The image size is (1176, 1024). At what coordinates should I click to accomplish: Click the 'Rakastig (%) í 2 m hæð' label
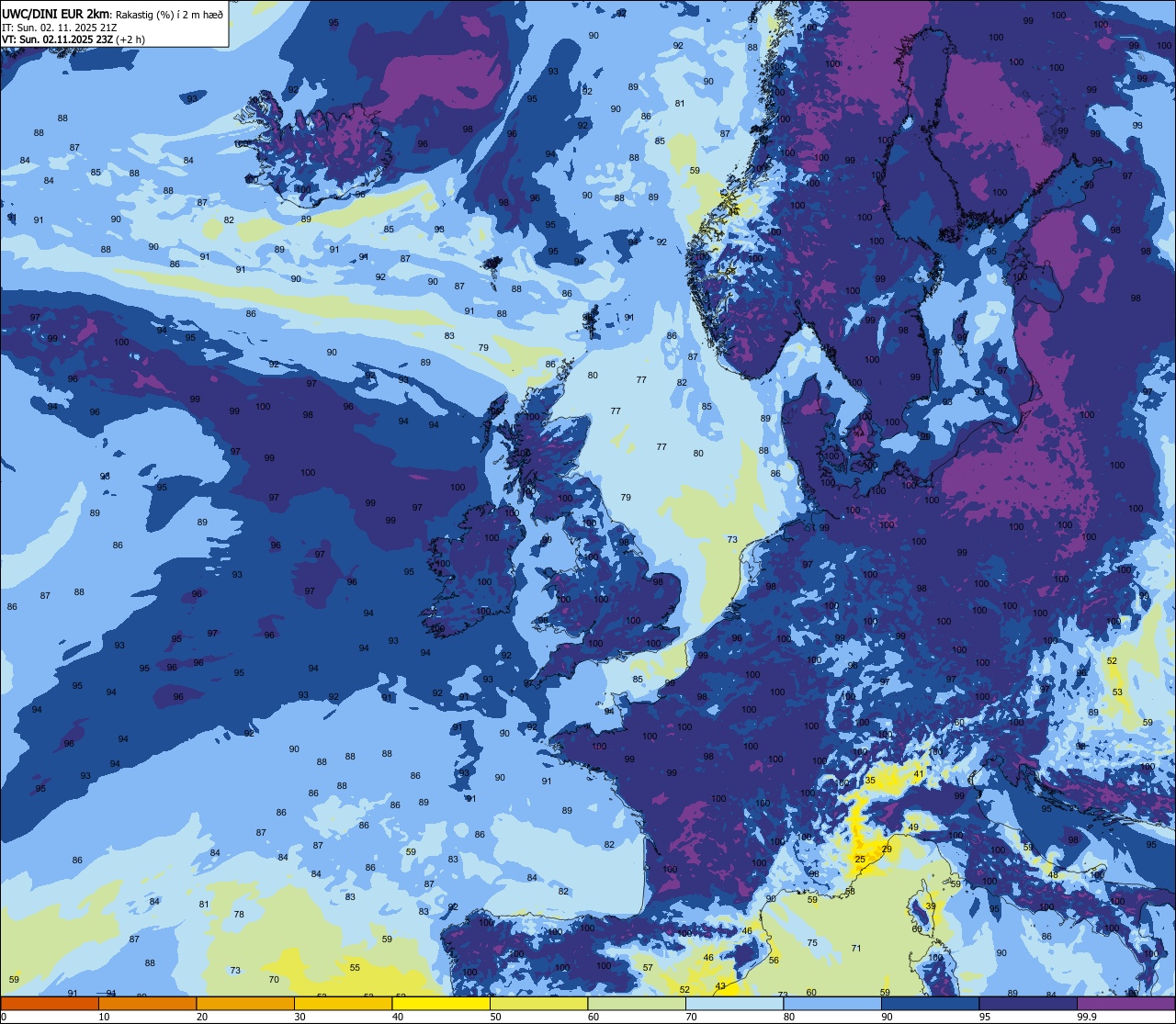[x=169, y=14]
